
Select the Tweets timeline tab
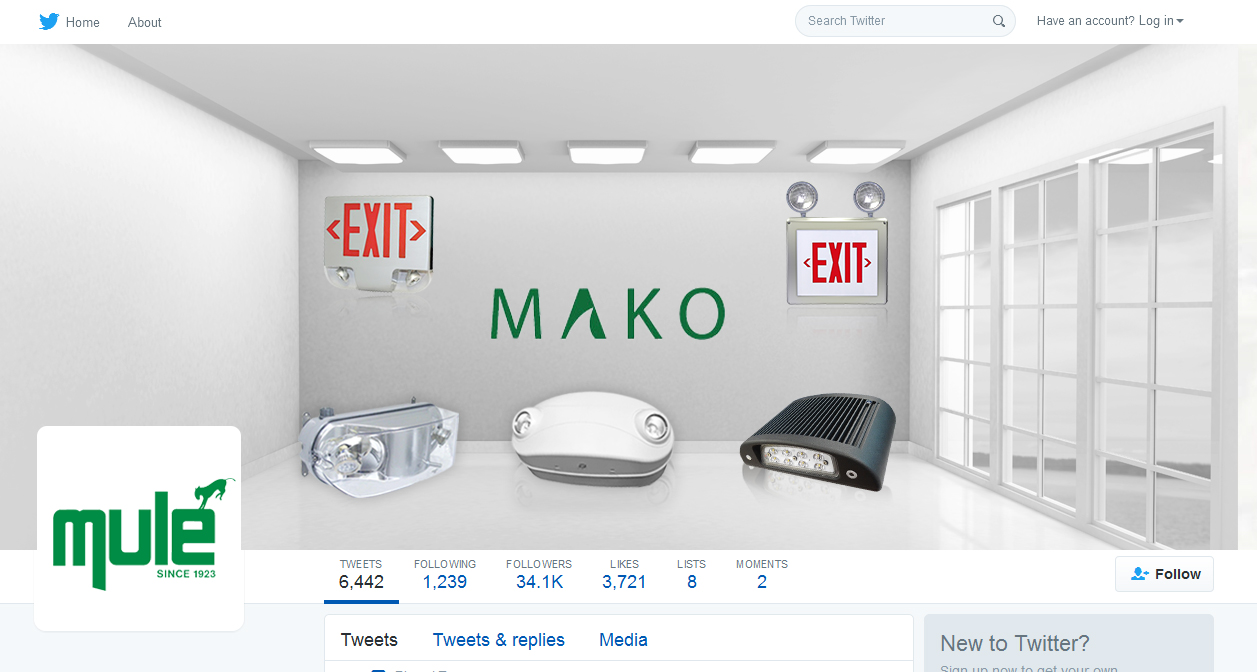(x=369, y=640)
